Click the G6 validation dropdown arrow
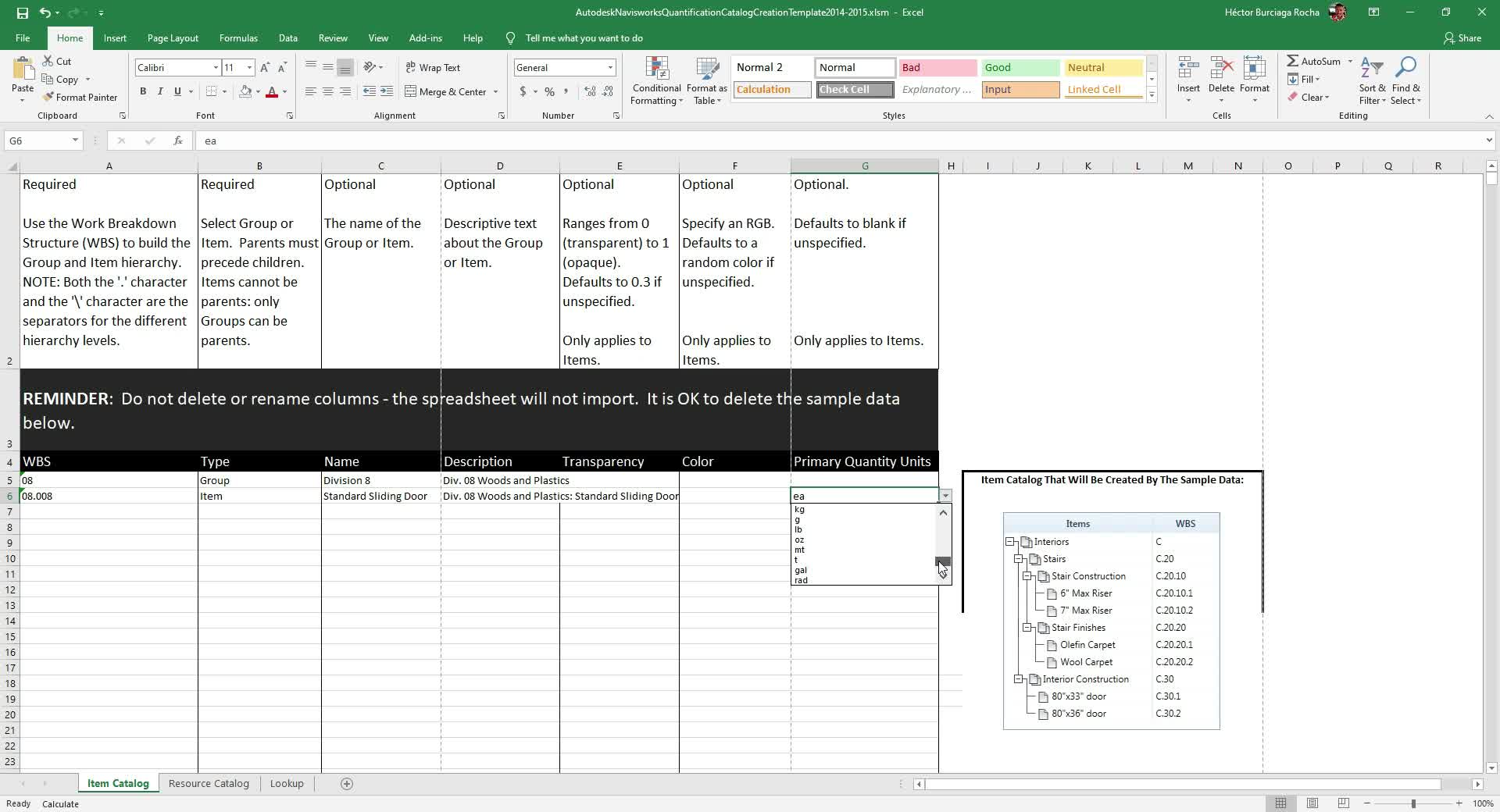This screenshot has width=1500, height=812. pos(945,496)
